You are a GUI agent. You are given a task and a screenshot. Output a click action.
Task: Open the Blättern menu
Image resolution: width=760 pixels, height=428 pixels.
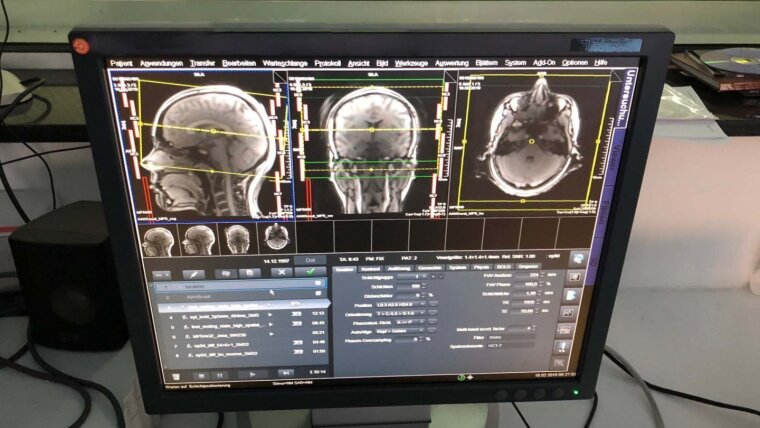click(x=486, y=63)
